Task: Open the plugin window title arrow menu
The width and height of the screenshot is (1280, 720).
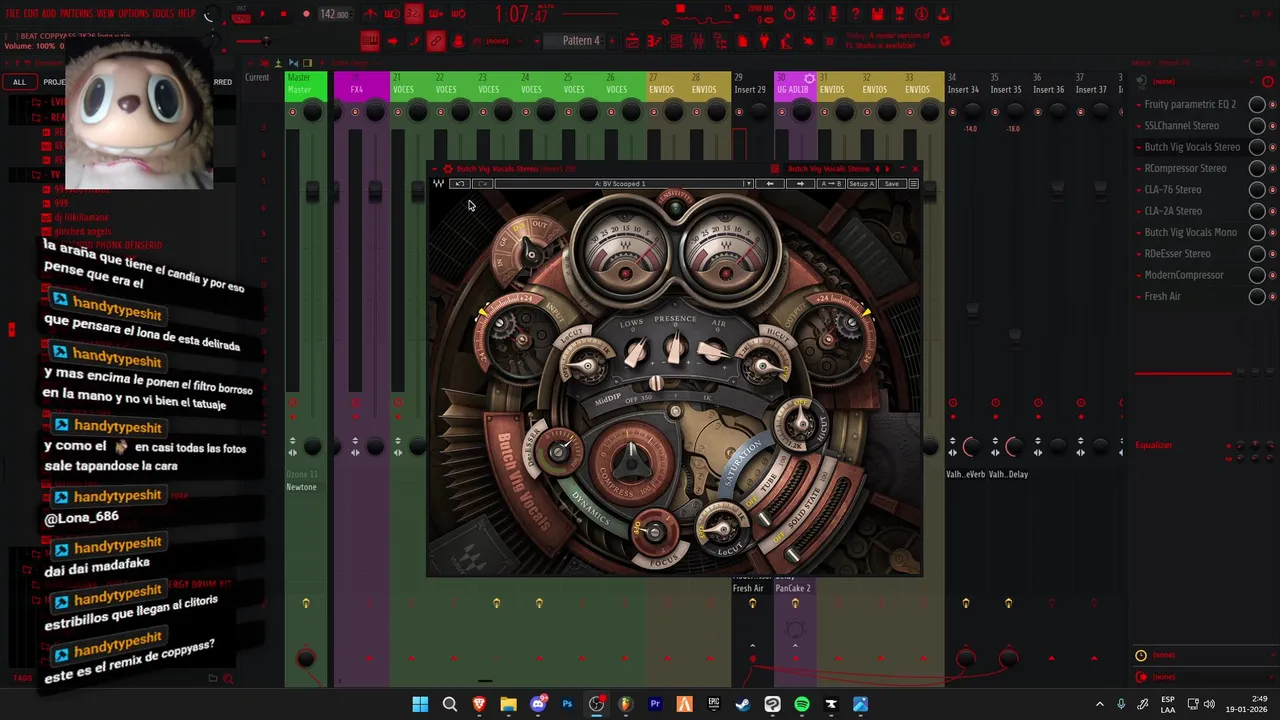Action: point(434,169)
